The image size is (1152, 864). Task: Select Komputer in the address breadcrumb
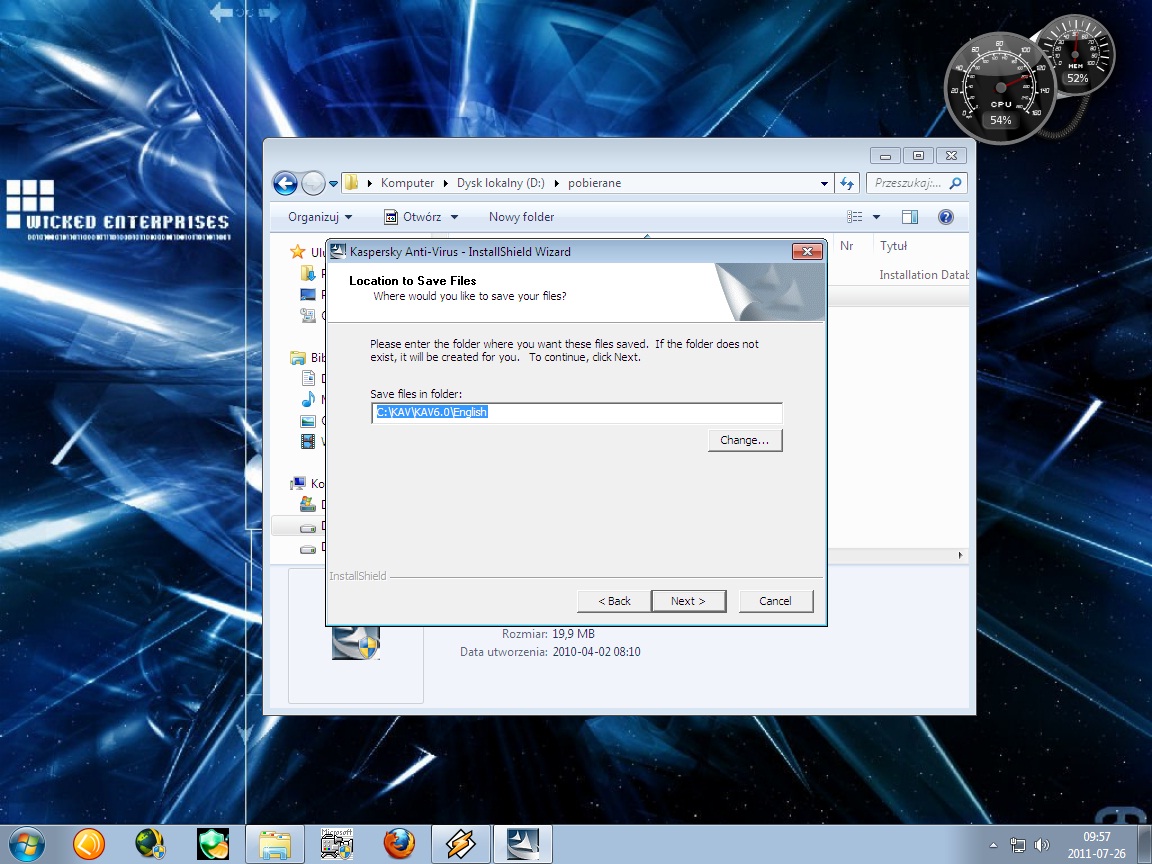pos(407,183)
